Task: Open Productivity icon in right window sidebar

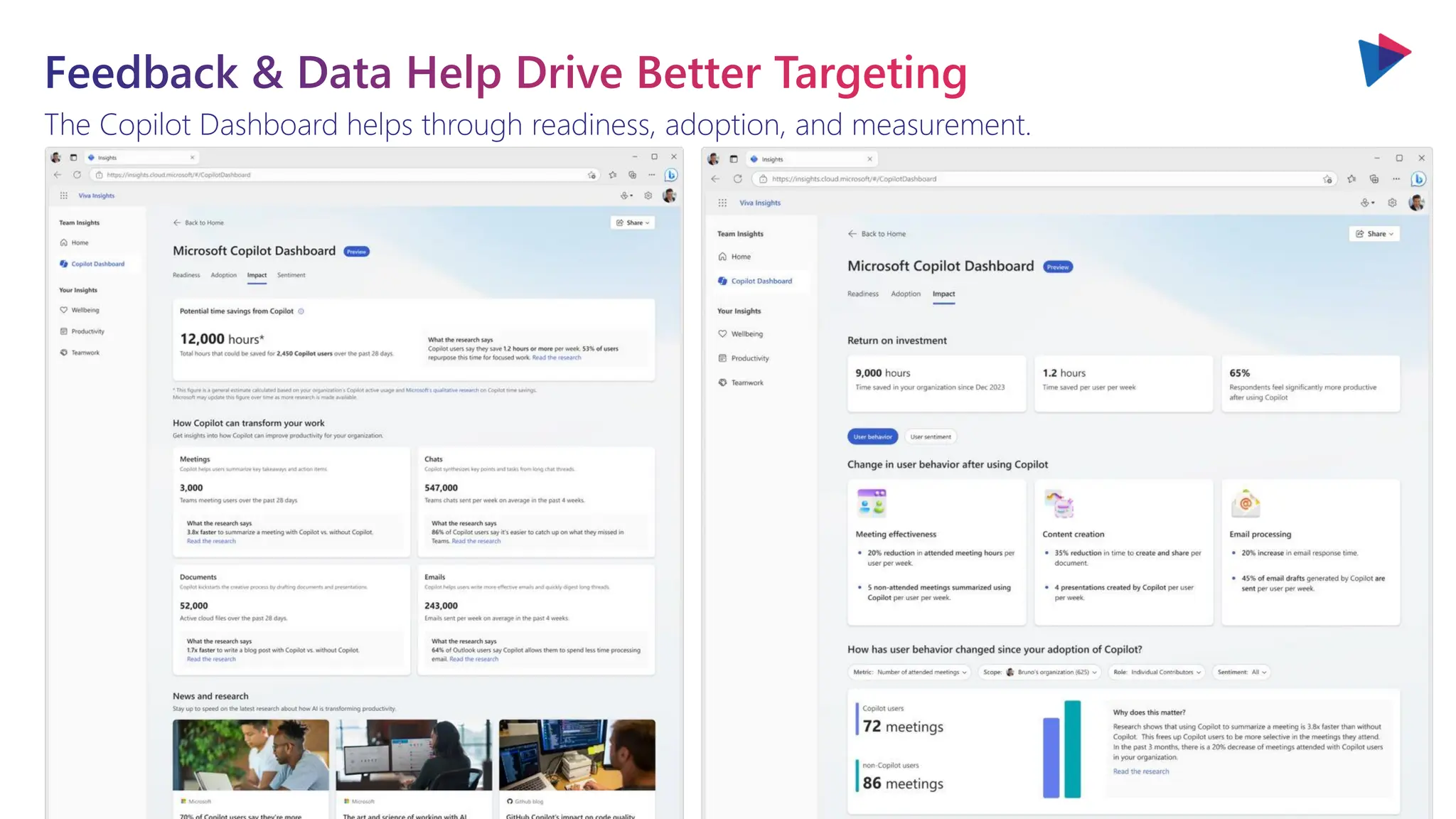Action: [x=722, y=358]
